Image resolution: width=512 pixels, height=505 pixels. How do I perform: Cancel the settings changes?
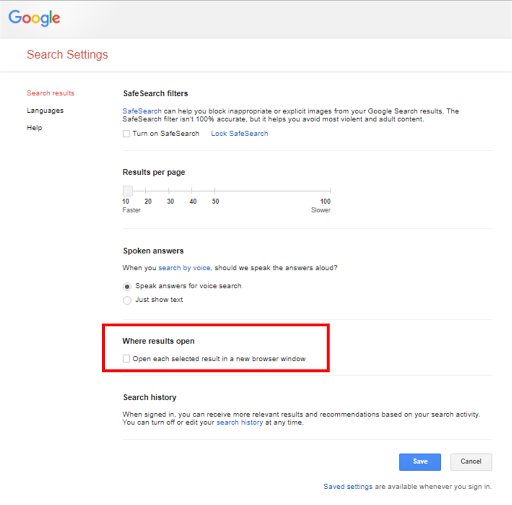471,462
